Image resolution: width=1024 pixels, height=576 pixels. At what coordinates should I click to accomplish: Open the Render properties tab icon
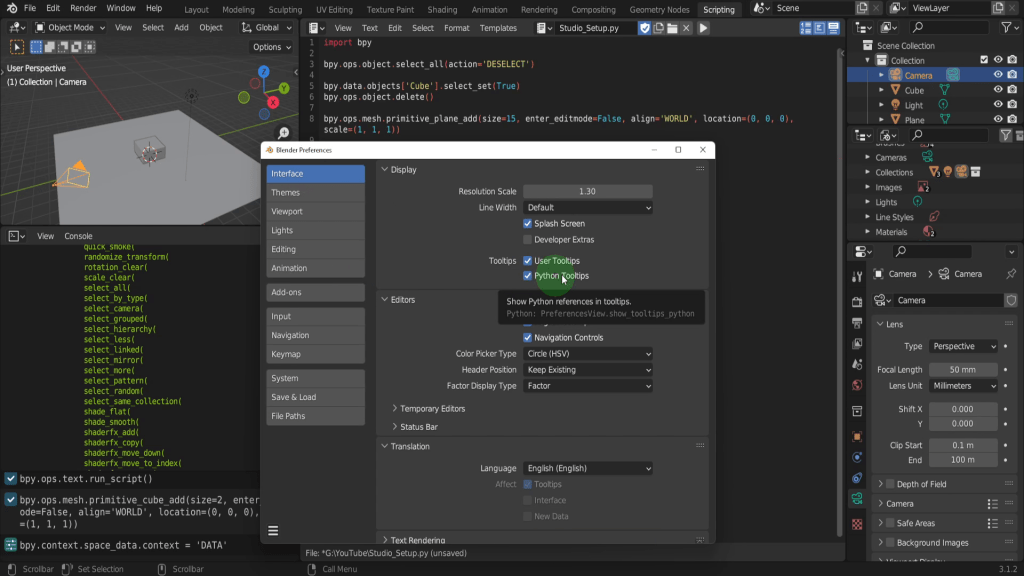(857, 301)
